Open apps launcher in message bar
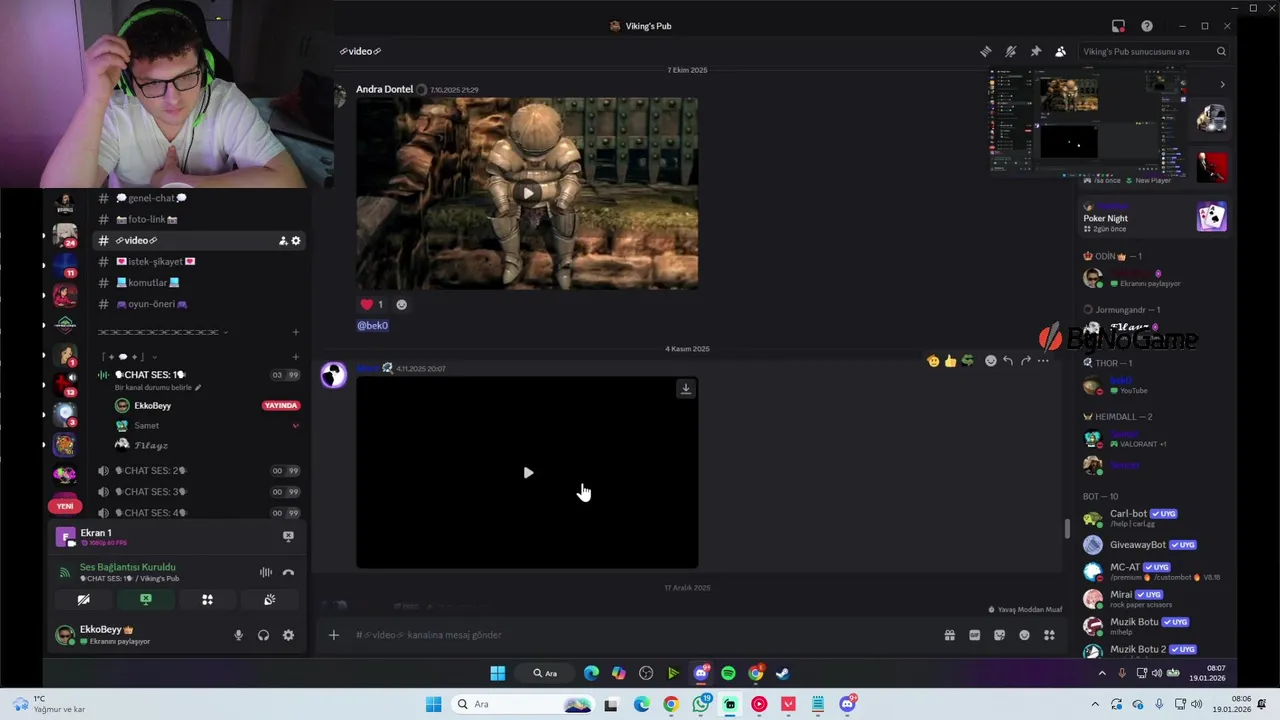This screenshot has width=1280, height=720. click(x=1049, y=635)
